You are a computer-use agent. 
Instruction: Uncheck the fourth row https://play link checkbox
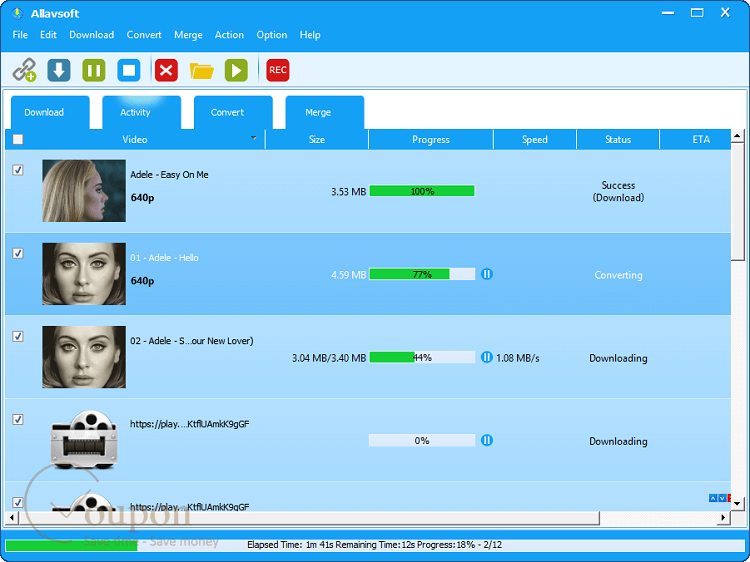(18, 419)
